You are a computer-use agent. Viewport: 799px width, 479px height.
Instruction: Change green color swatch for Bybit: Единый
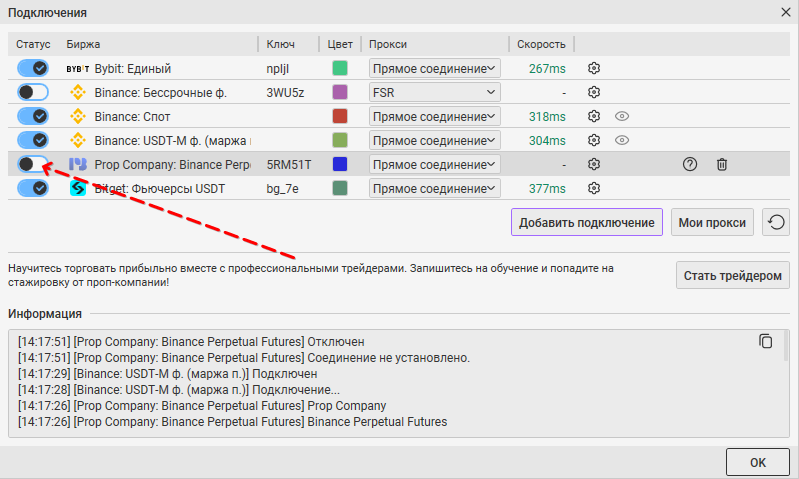340,68
